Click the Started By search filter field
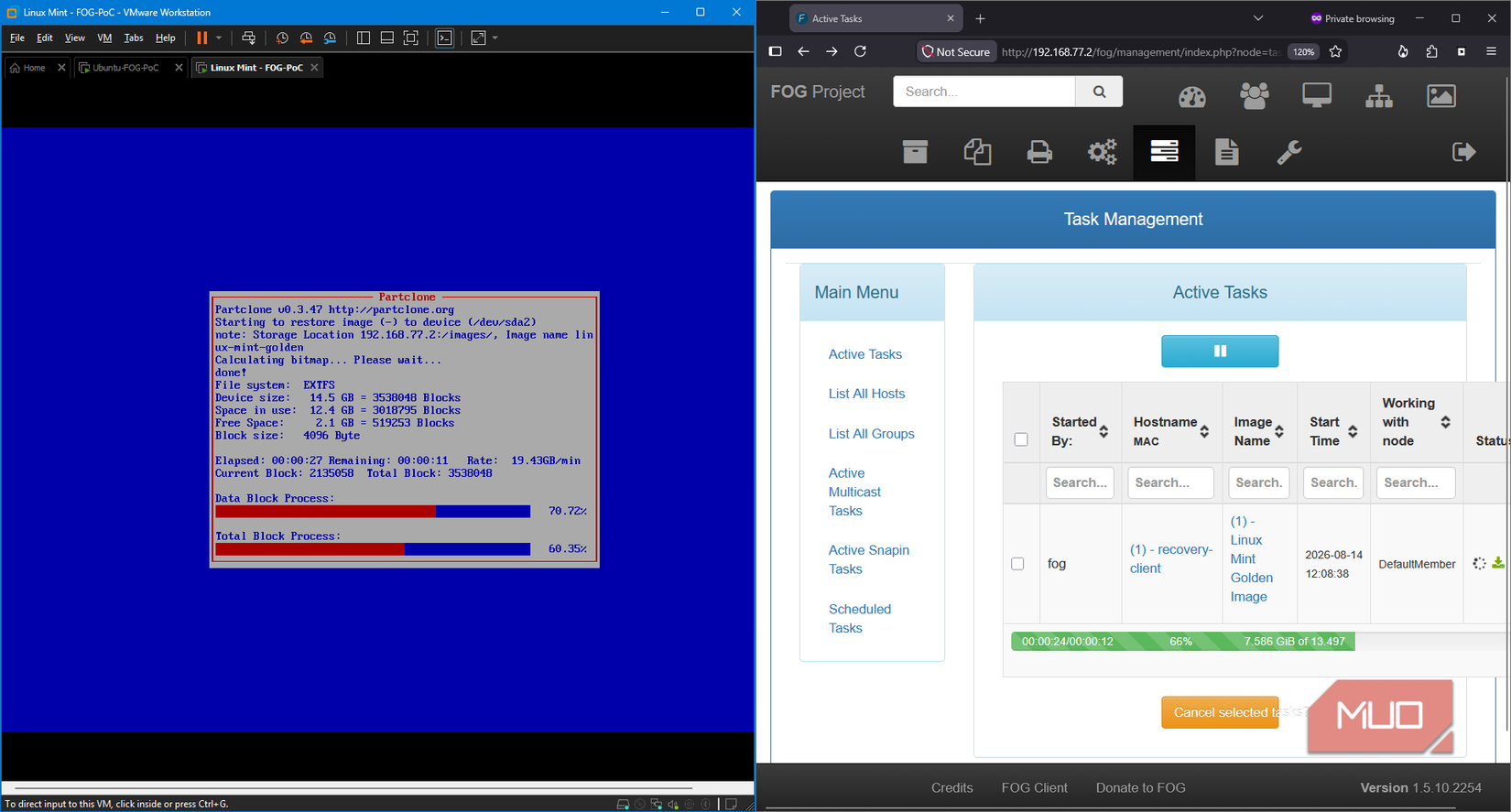The height and width of the screenshot is (812, 1511). point(1080,482)
